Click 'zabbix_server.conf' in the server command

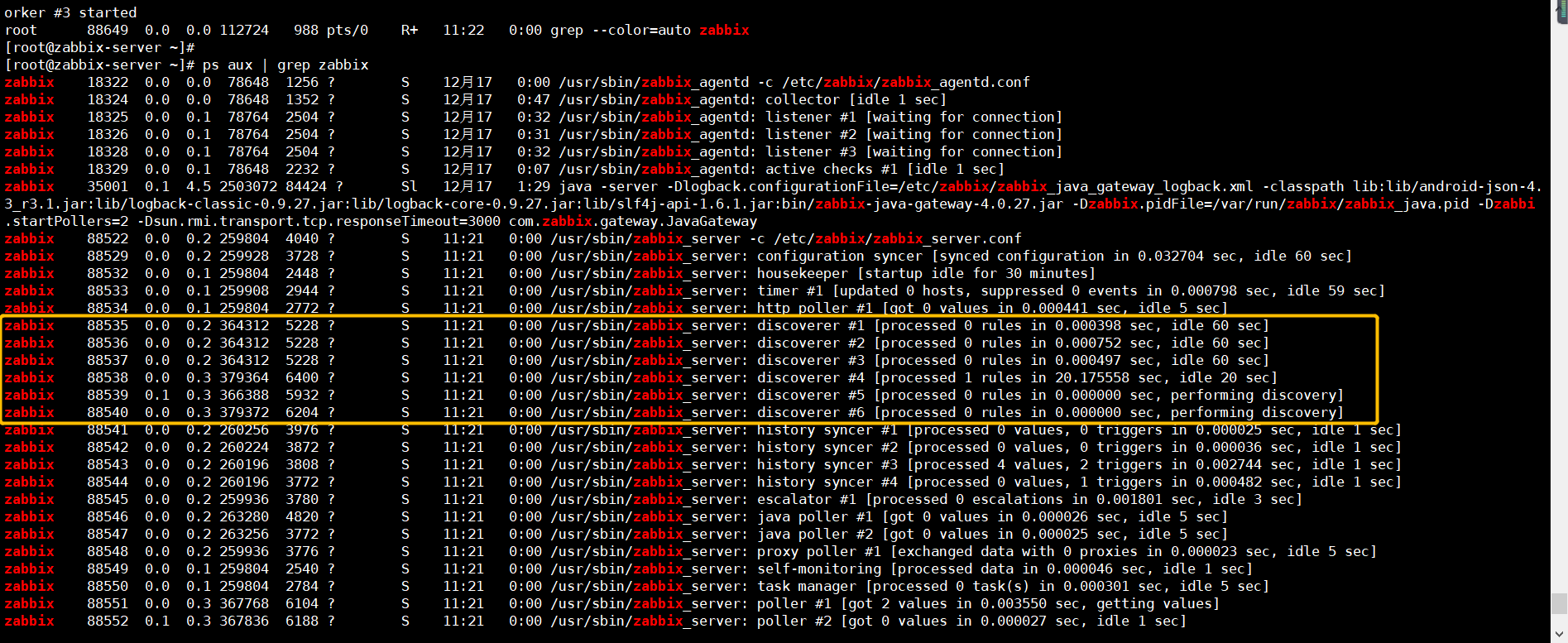[x=947, y=238]
